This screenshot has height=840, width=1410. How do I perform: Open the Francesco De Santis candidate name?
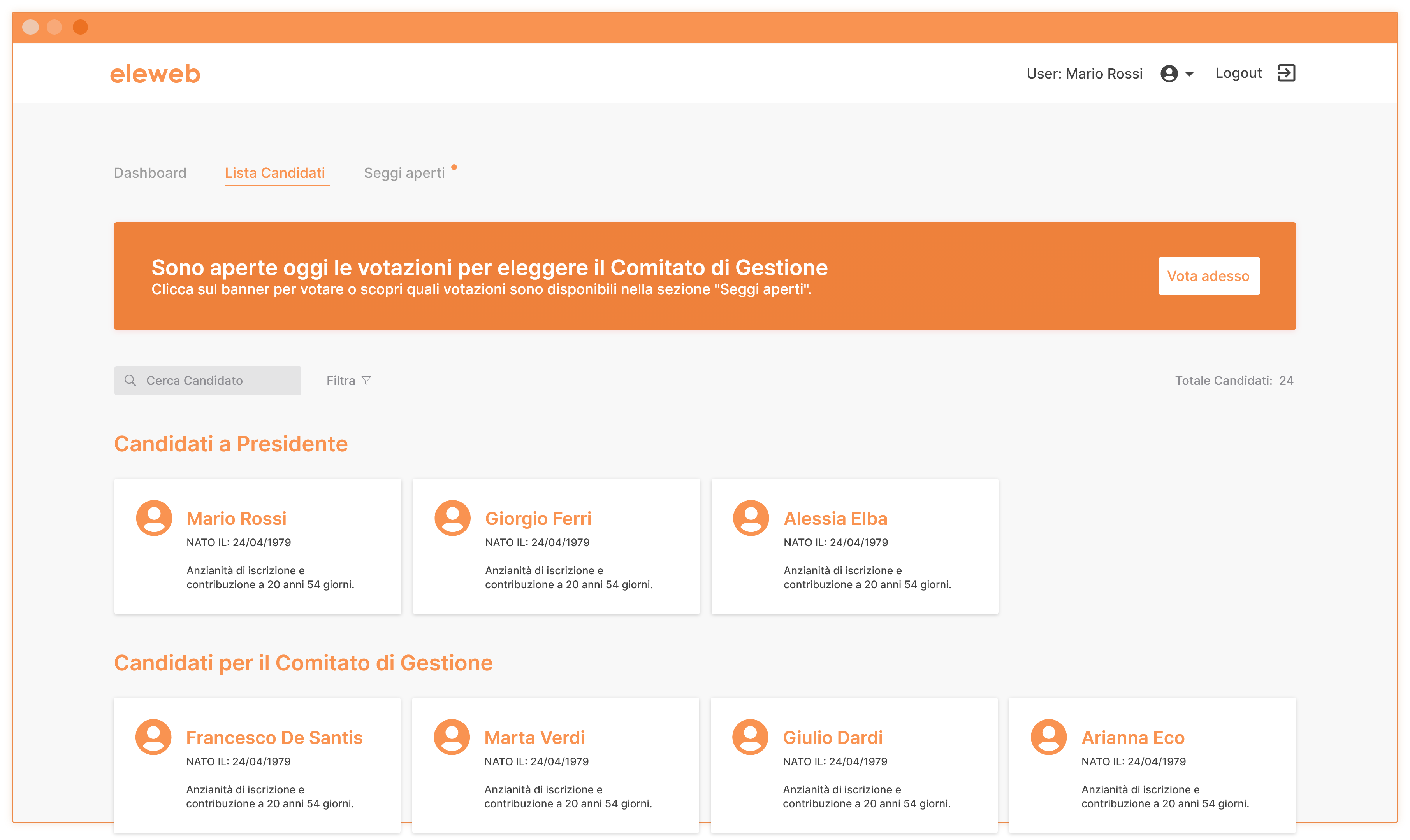pyautogui.click(x=274, y=737)
